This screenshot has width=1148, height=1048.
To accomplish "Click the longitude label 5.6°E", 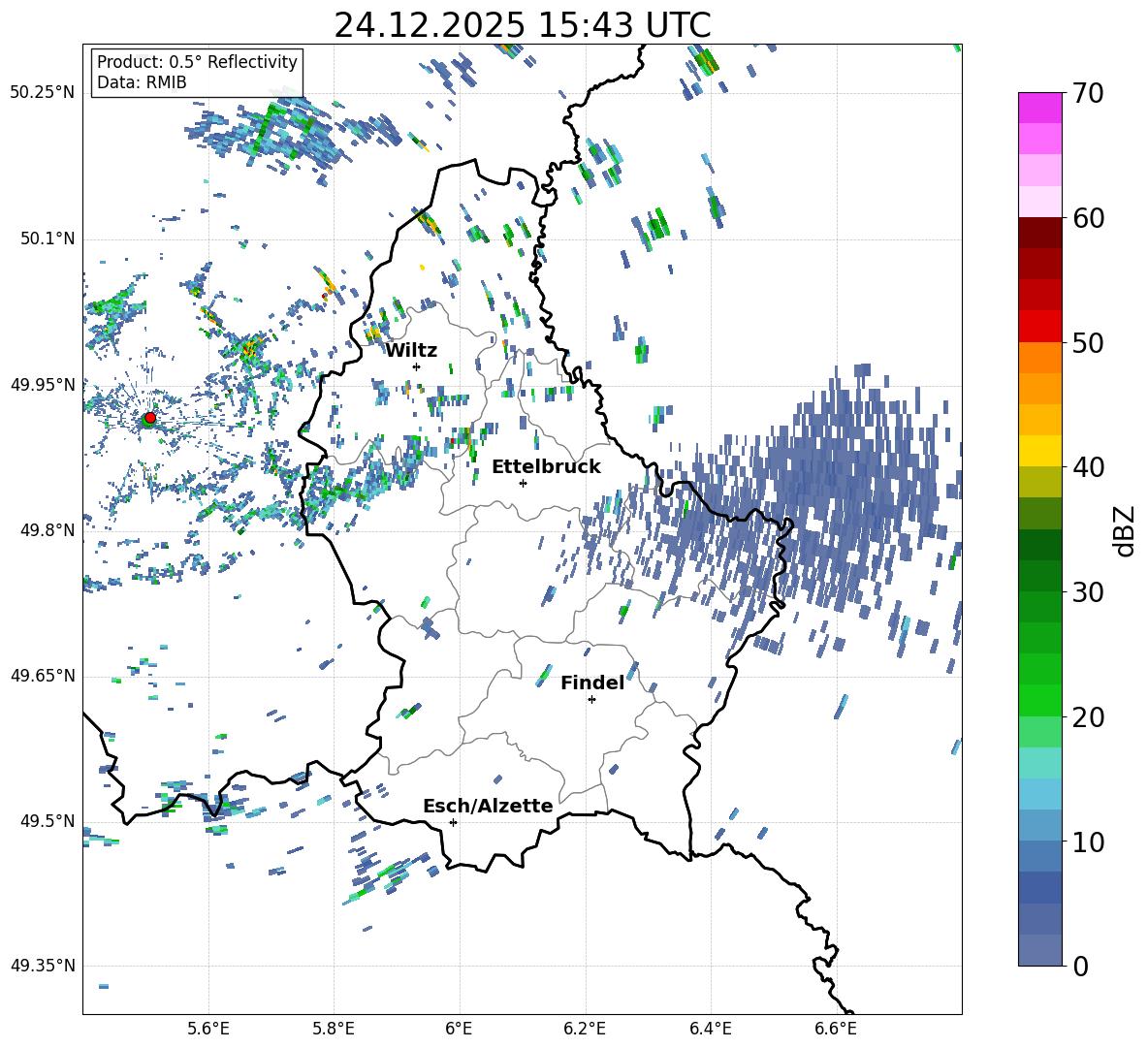I will [x=208, y=1029].
